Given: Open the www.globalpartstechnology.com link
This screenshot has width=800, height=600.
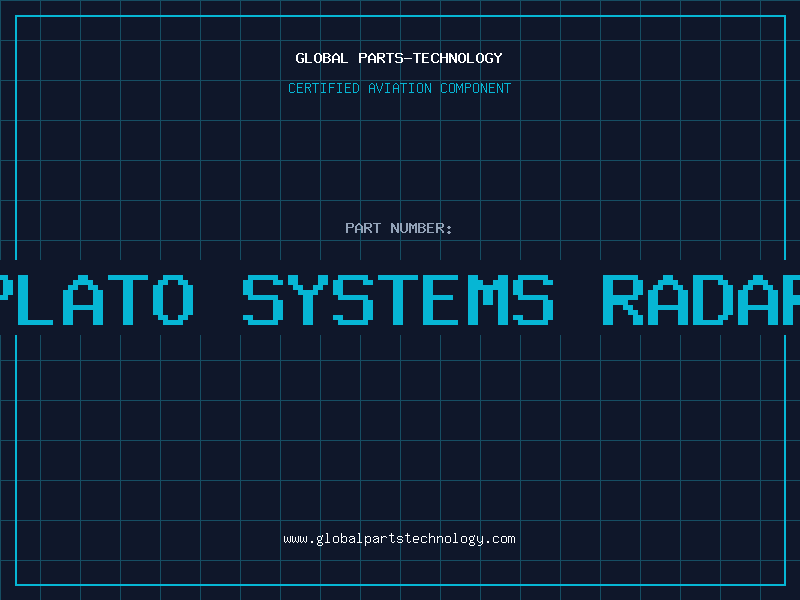Looking at the screenshot, I should (x=399, y=539).
